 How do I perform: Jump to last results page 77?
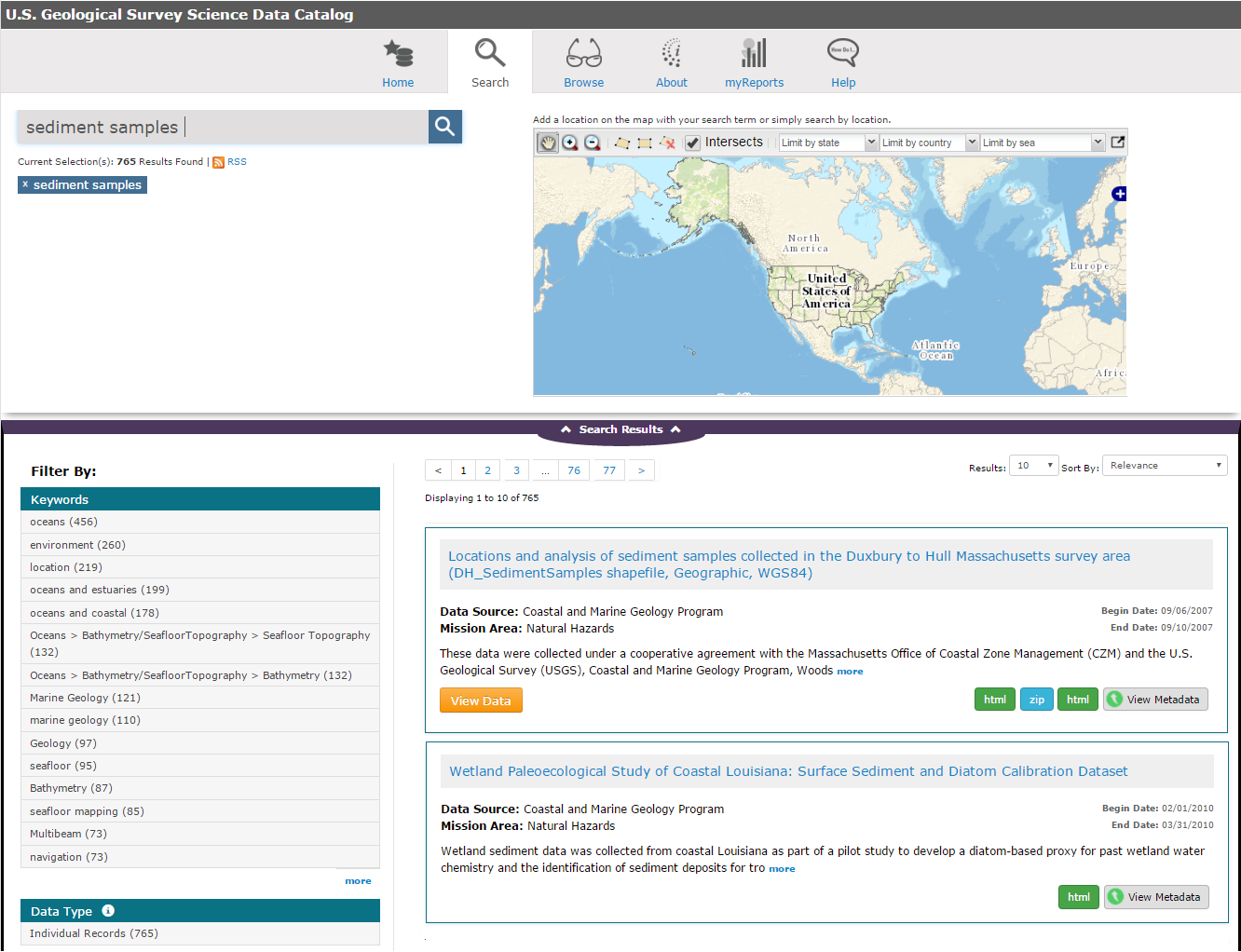(609, 470)
